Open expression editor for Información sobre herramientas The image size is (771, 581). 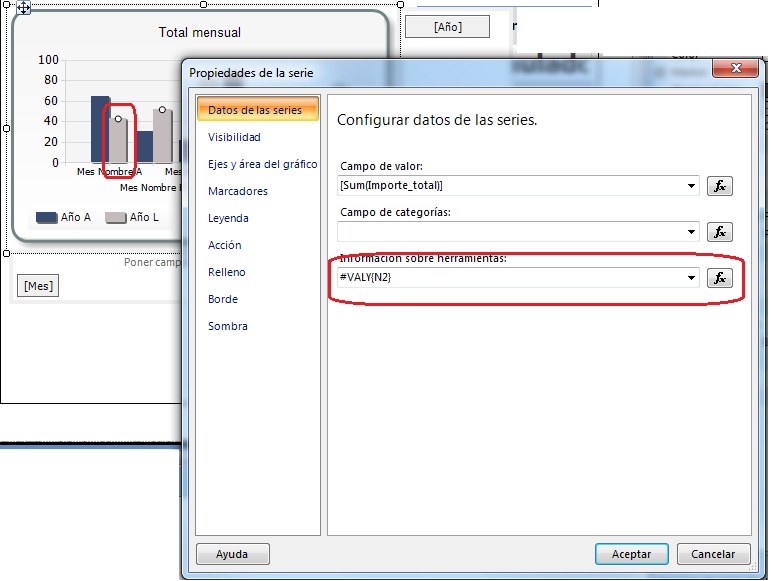[719, 278]
